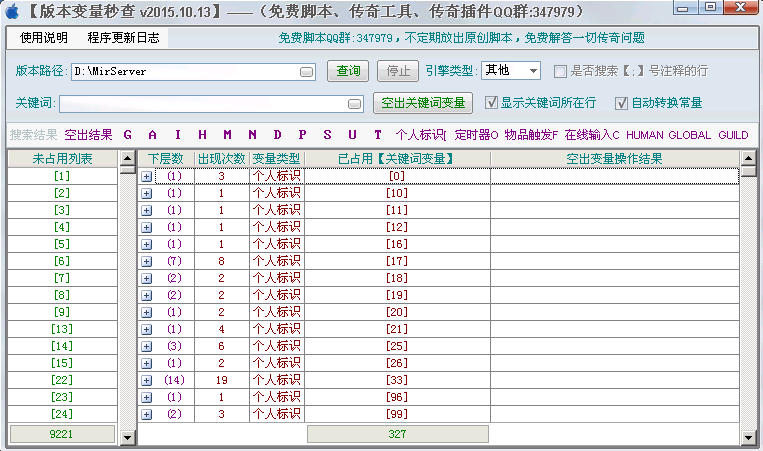Select the 定时器O filter link
Image resolution: width=763 pixels, height=451 pixels.
pos(476,135)
